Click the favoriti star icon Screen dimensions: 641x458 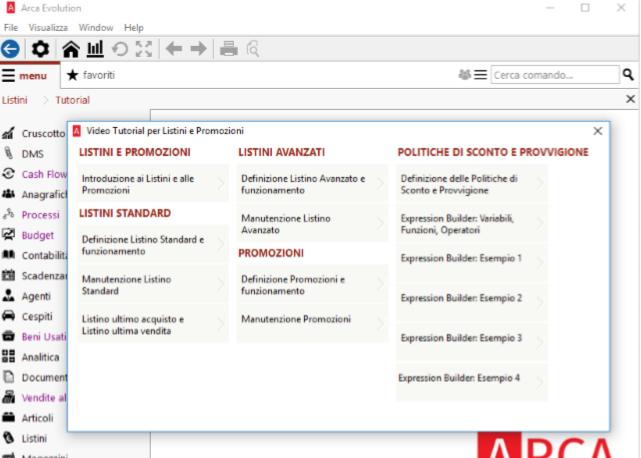[72, 75]
